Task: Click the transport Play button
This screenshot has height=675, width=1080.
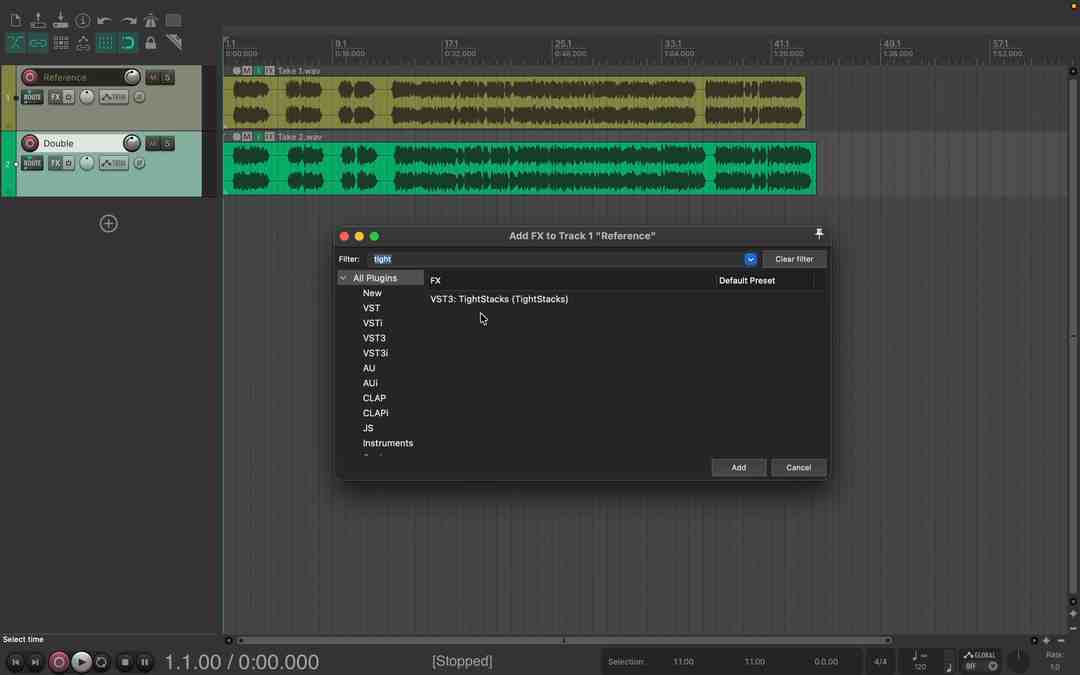Action: (x=81, y=662)
